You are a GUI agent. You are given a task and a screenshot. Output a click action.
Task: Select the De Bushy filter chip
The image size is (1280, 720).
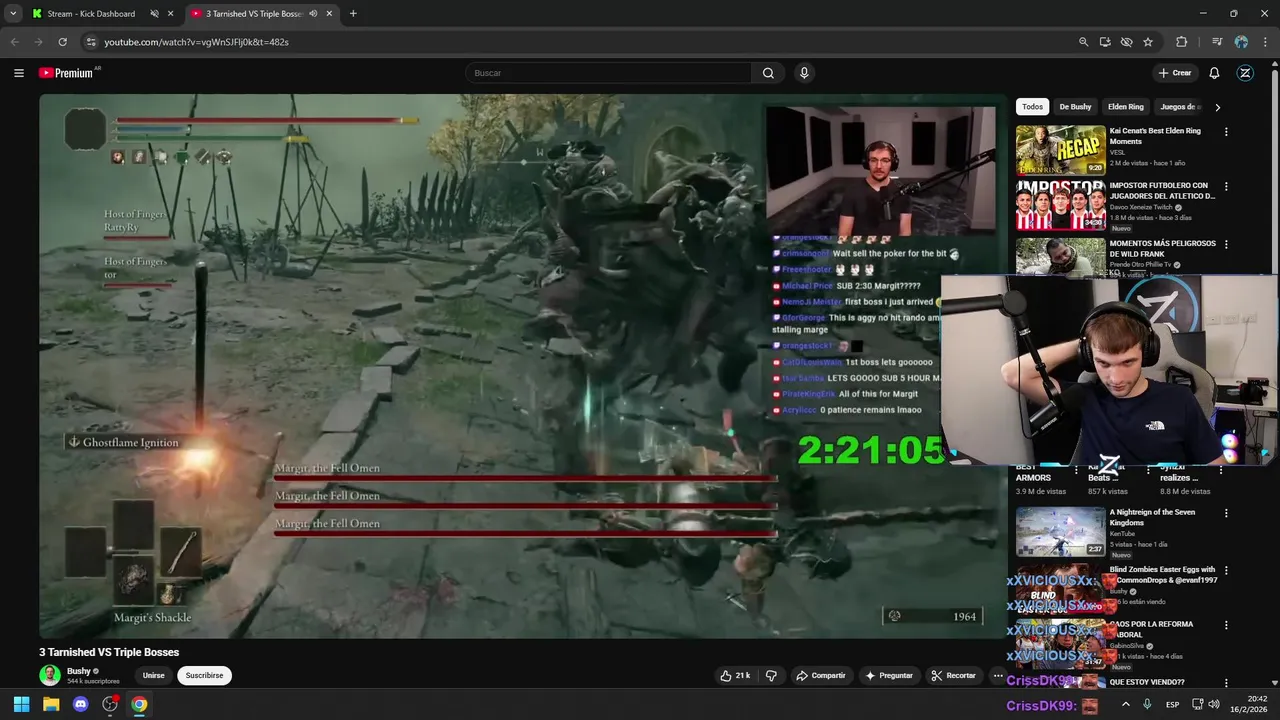(x=1075, y=107)
